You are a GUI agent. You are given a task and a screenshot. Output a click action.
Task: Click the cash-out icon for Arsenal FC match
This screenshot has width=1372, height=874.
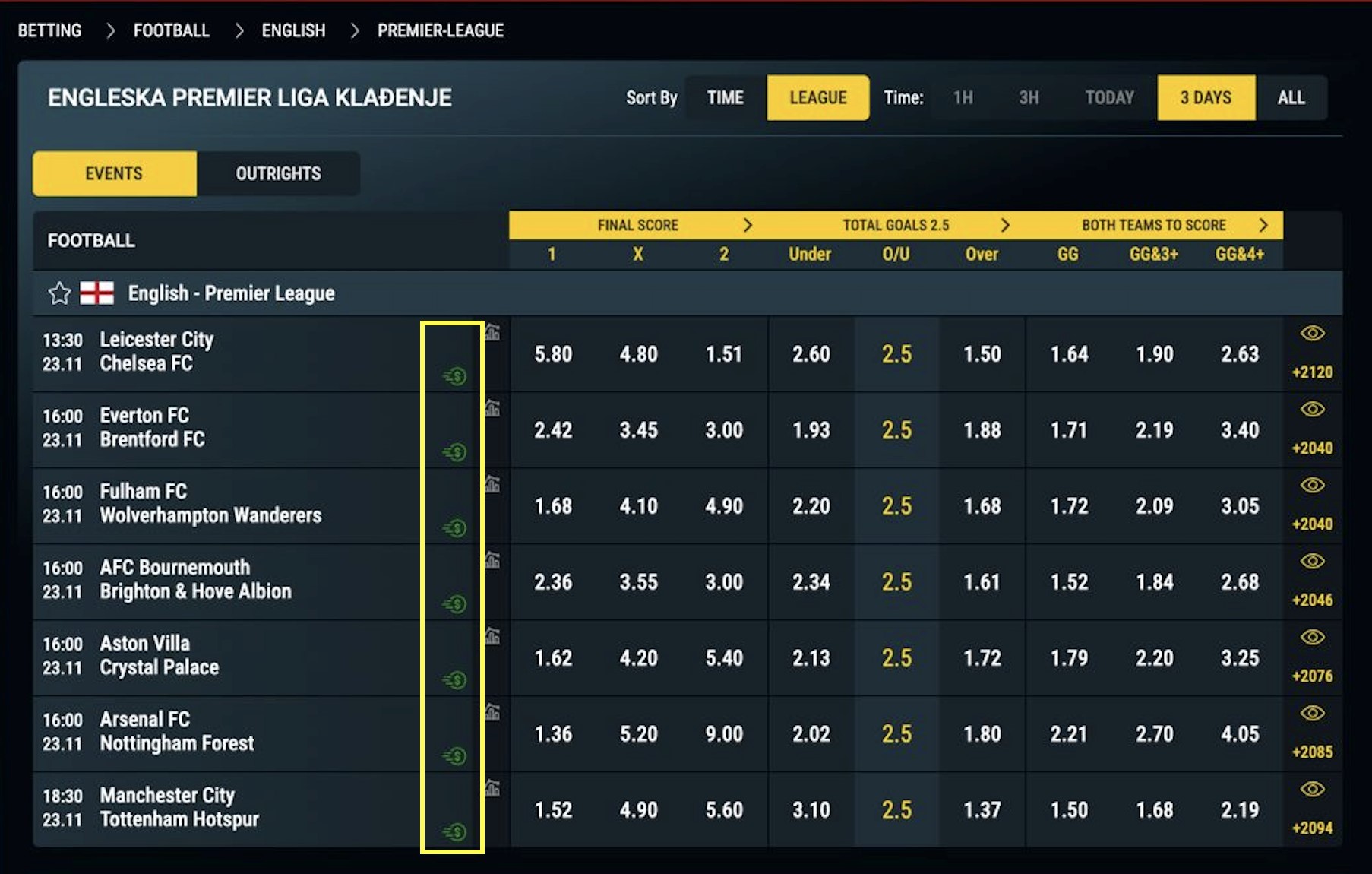point(455,755)
